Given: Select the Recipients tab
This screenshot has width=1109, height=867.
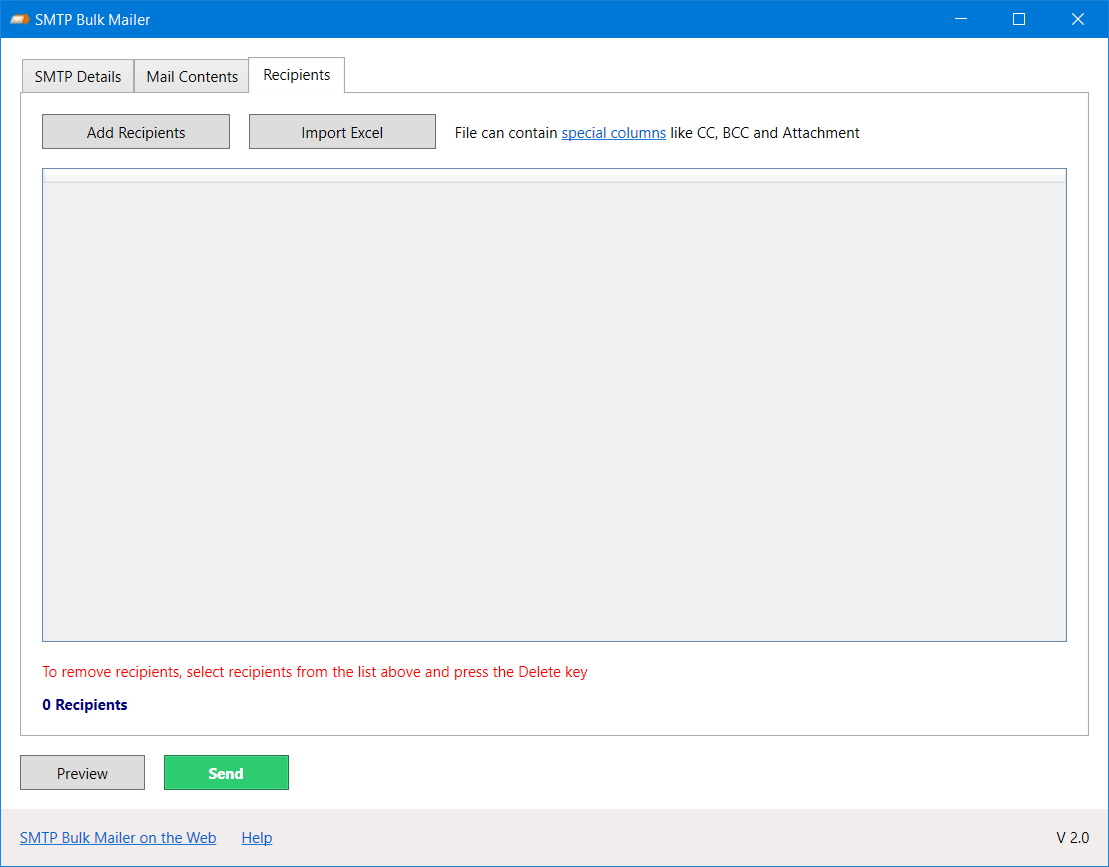Looking at the screenshot, I should (297, 75).
